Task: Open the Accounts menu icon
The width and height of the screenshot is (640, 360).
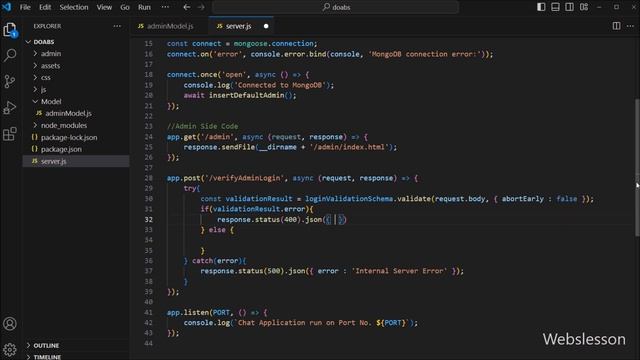Action: click(x=10, y=324)
